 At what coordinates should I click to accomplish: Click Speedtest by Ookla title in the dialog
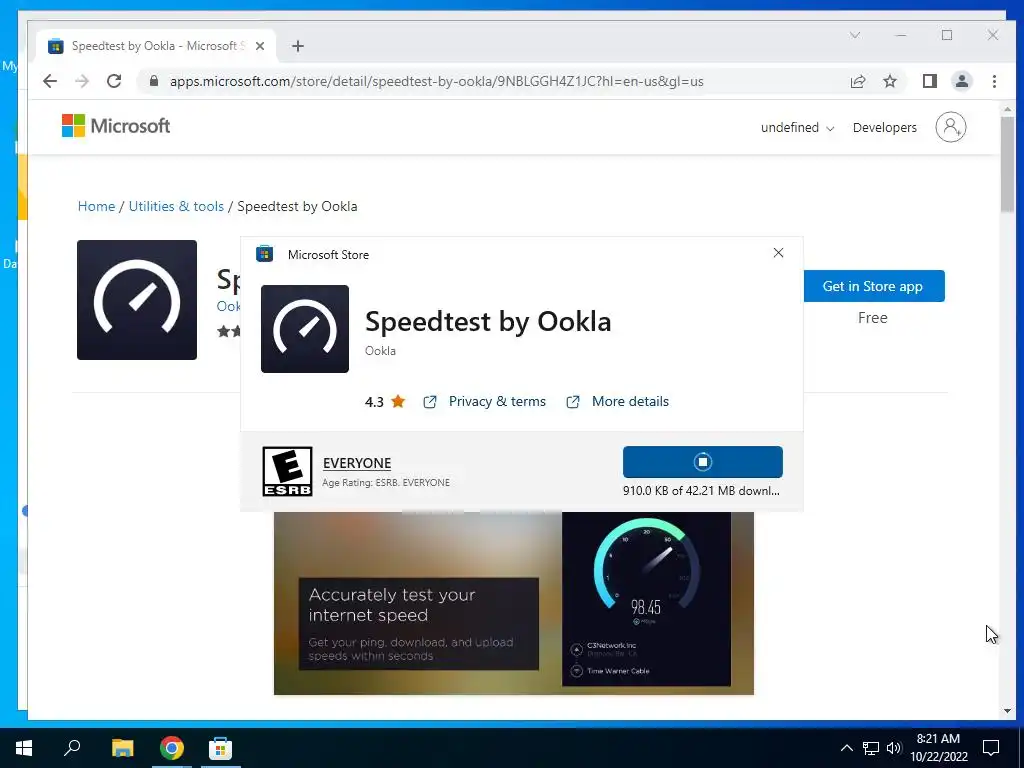coord(488,321)
